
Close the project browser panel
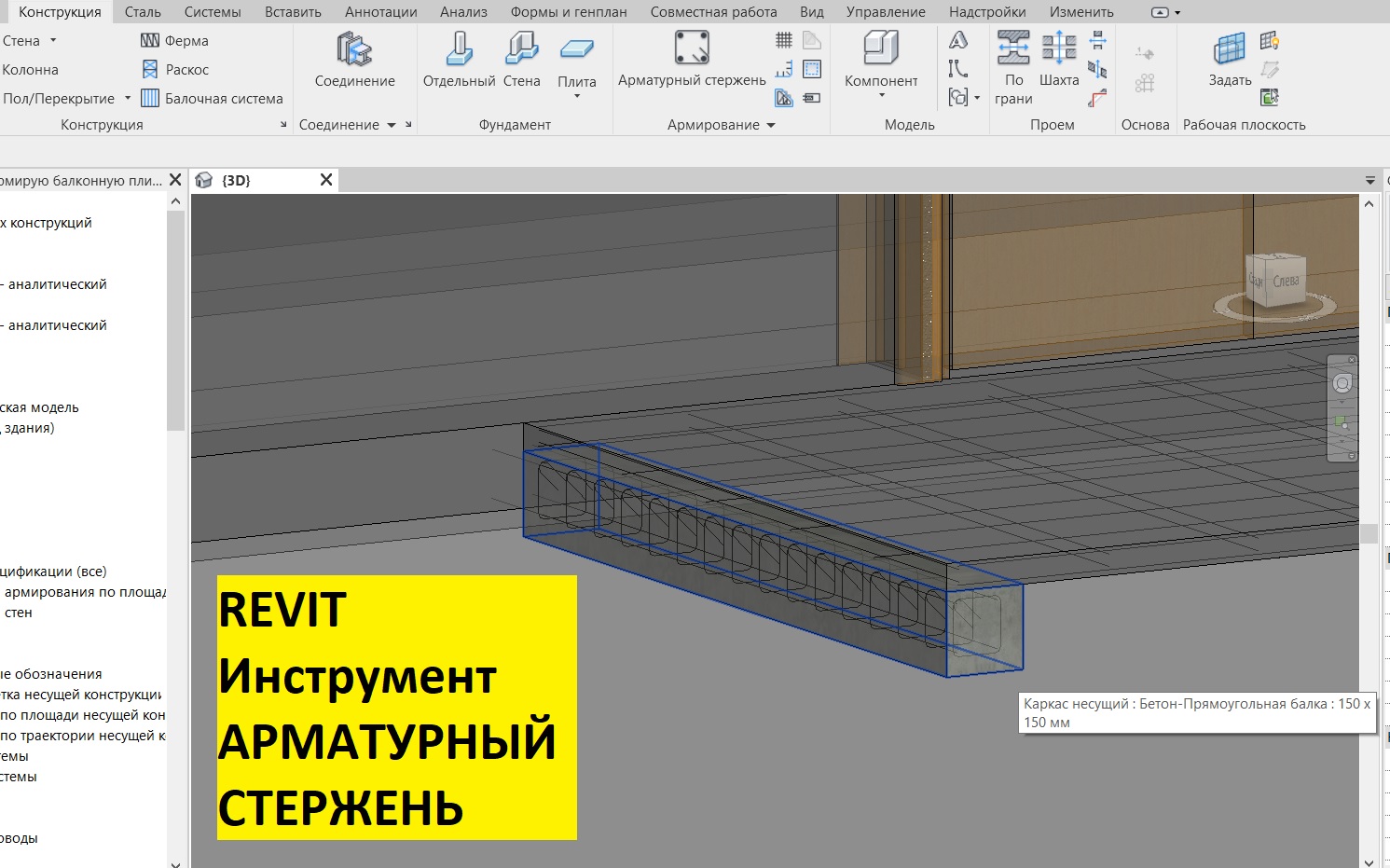click(175, 180)
